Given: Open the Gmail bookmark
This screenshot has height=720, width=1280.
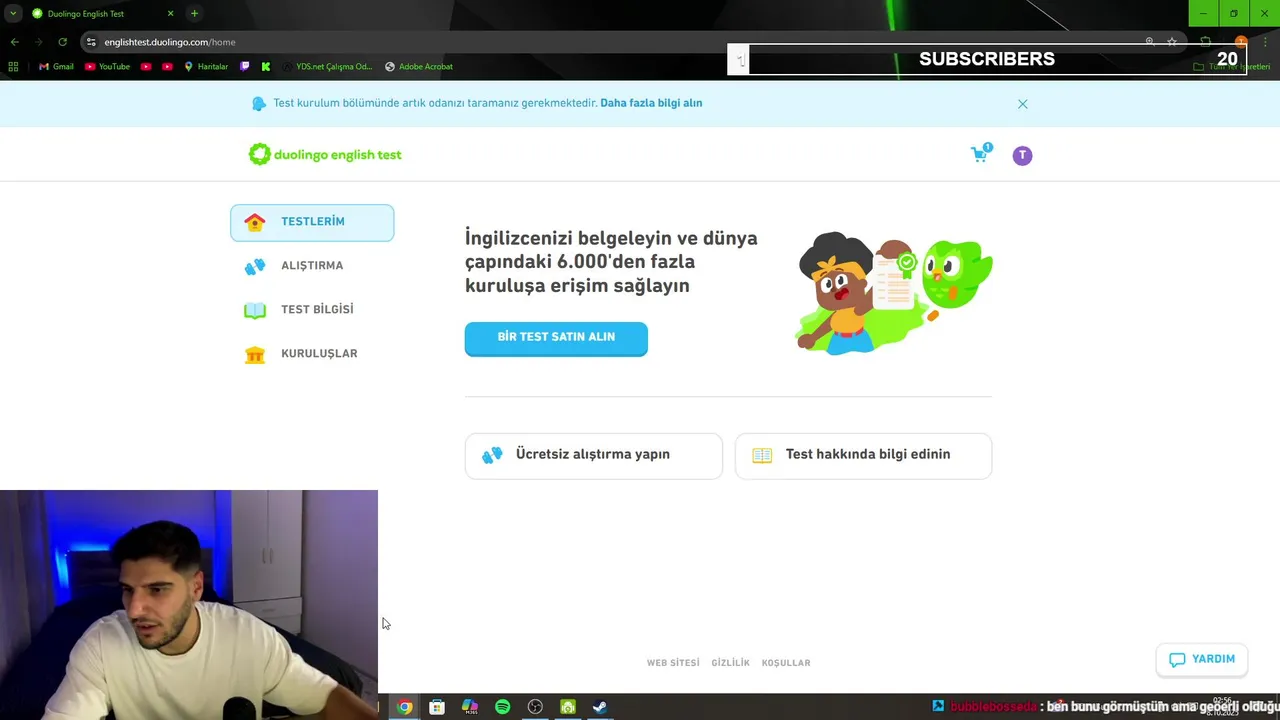Looking at the screenshot, I should pos(56,67).
